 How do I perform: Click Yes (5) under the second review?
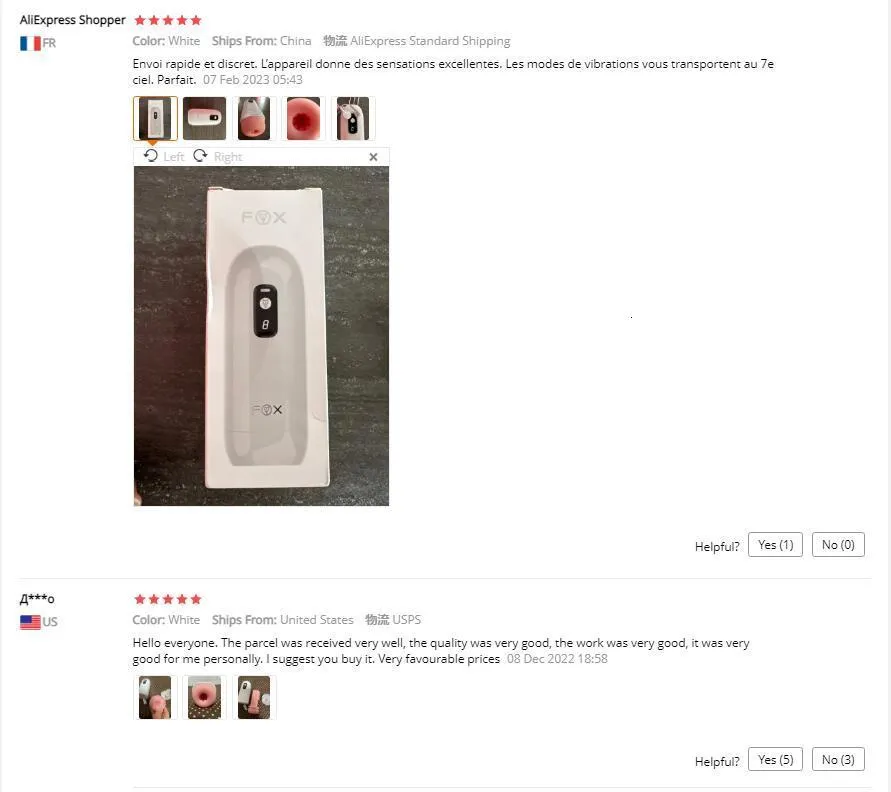click(775, 758)
